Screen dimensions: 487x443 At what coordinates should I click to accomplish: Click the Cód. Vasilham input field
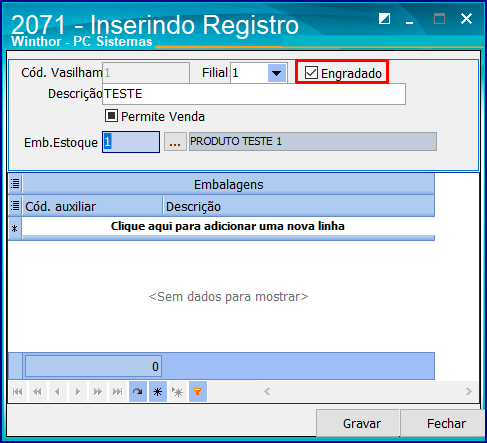146,73
